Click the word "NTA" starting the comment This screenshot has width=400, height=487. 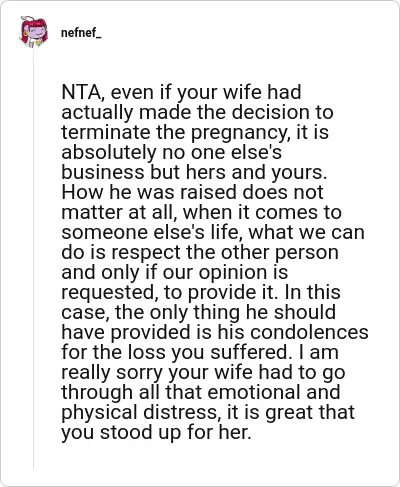click(81, 92)
